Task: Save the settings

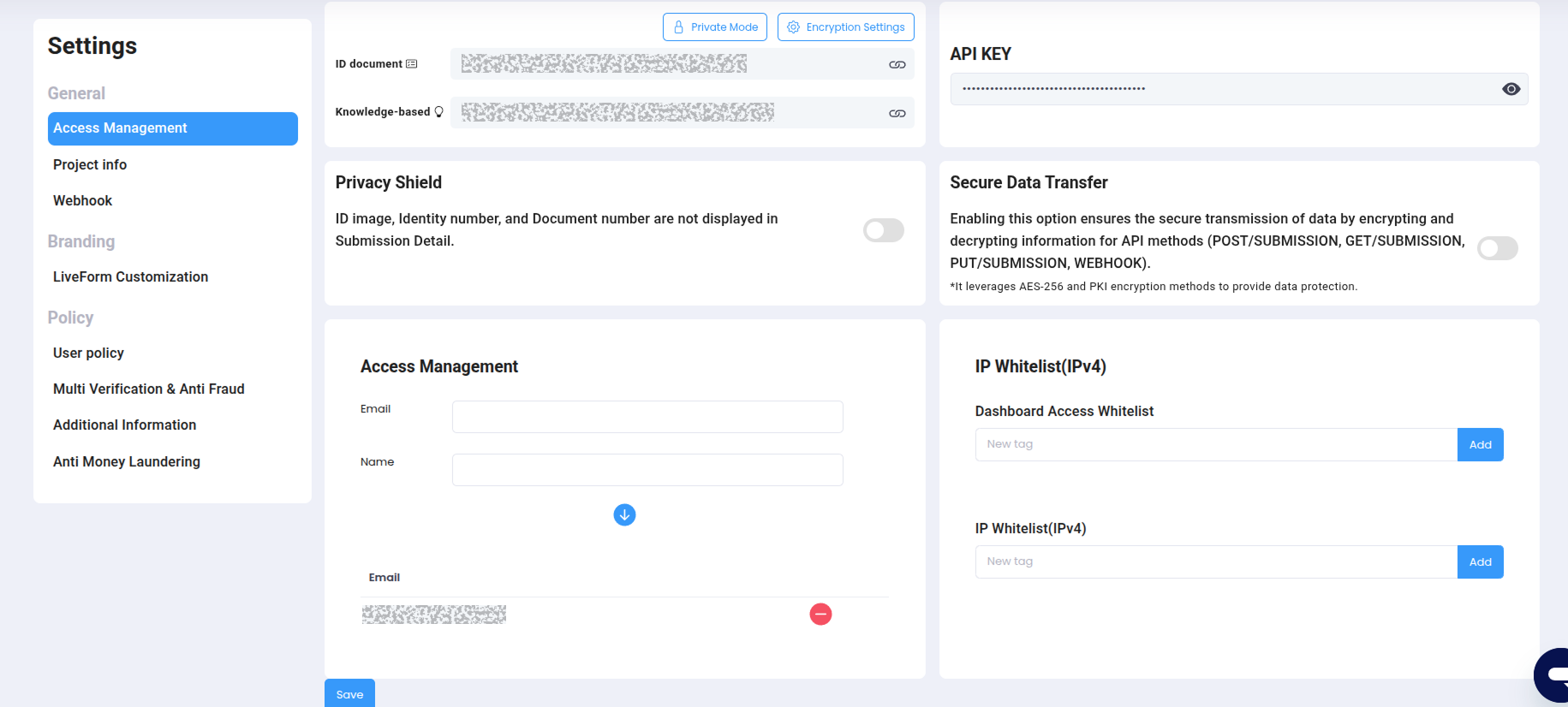Action: click(349, 693)
